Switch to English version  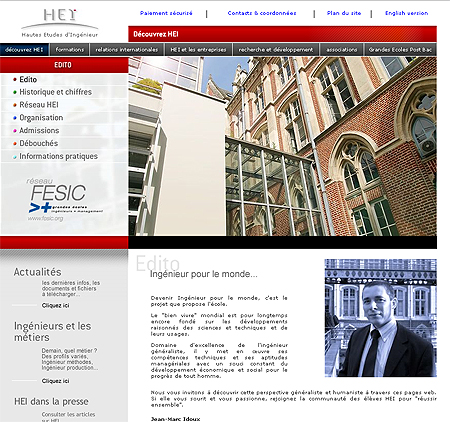[407, 13]
